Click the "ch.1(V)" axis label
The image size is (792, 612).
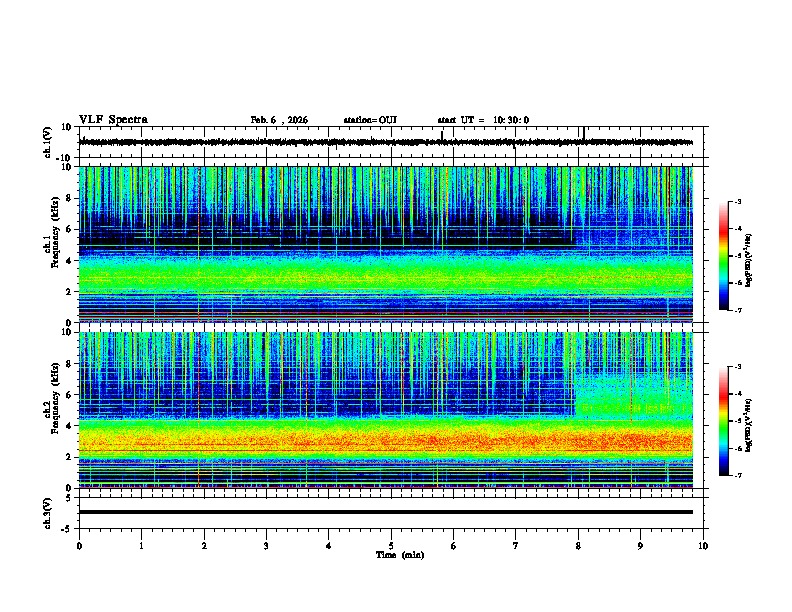[x=48, y=142]
